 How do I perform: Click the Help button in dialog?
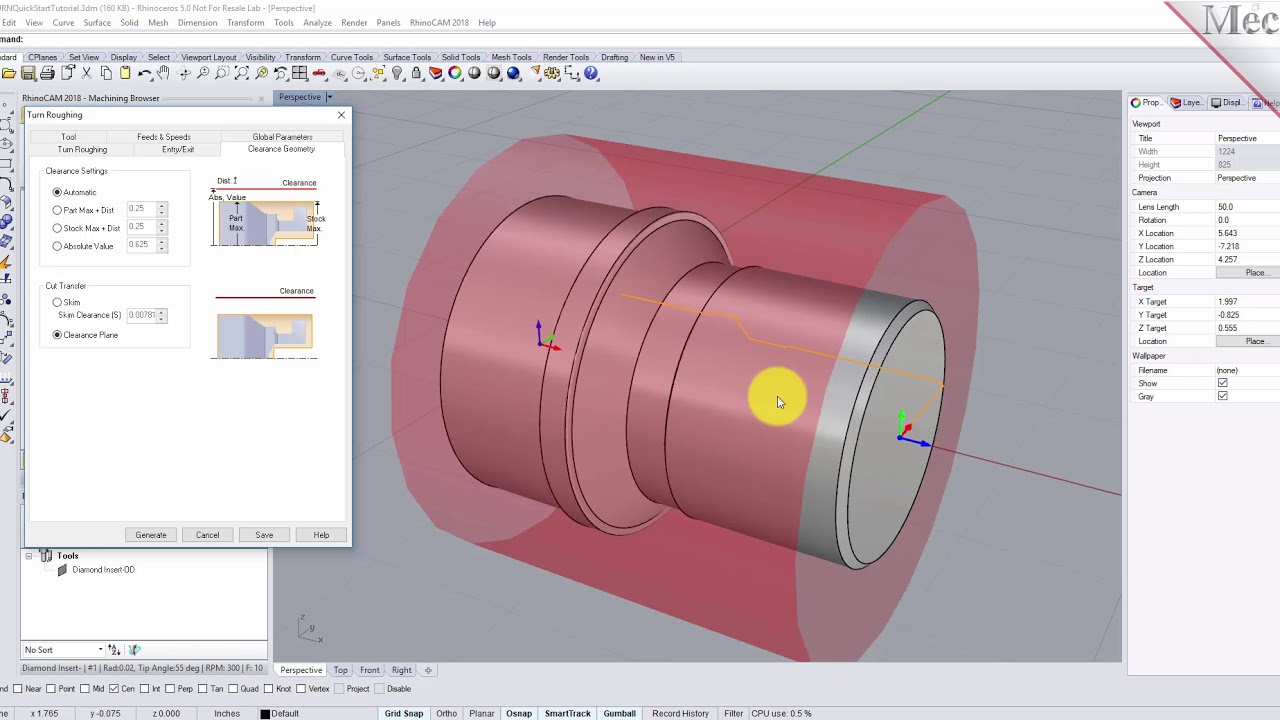[321, 535]
